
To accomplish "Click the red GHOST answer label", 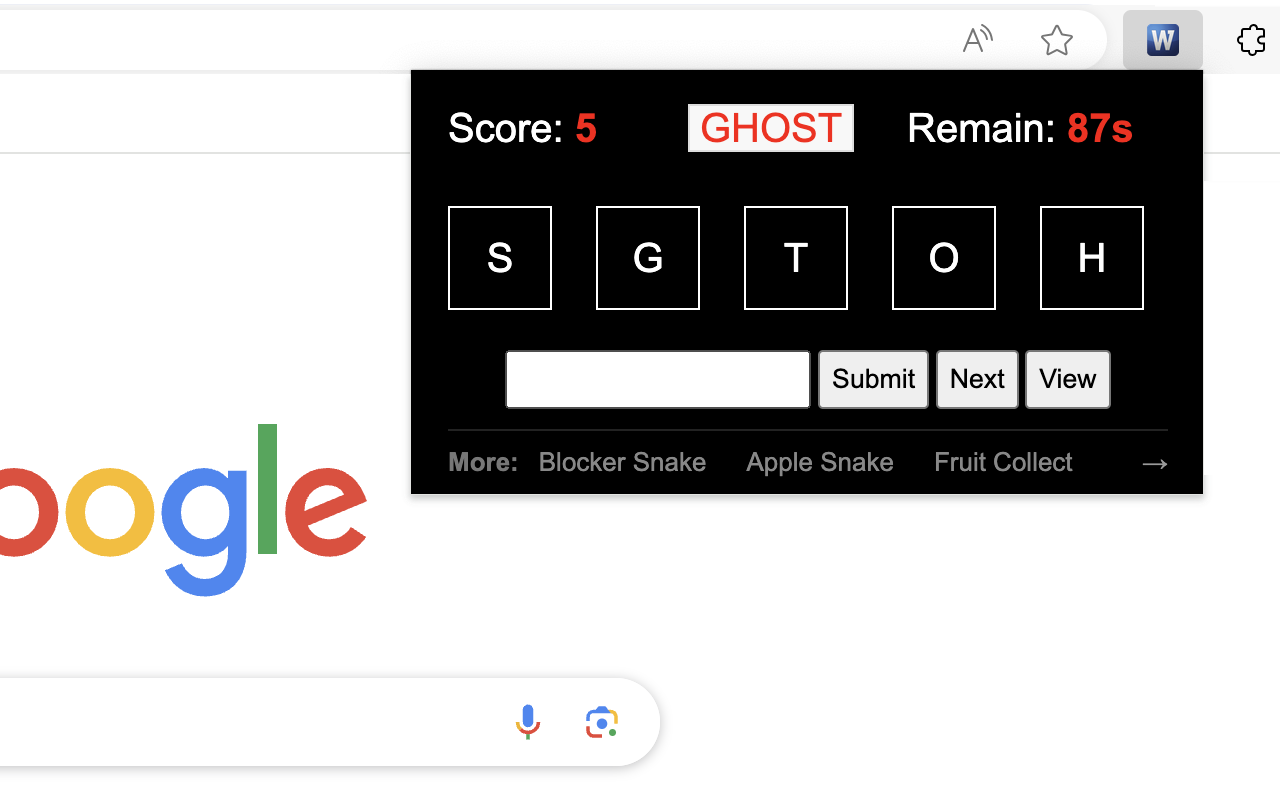I will click(770, 128).
